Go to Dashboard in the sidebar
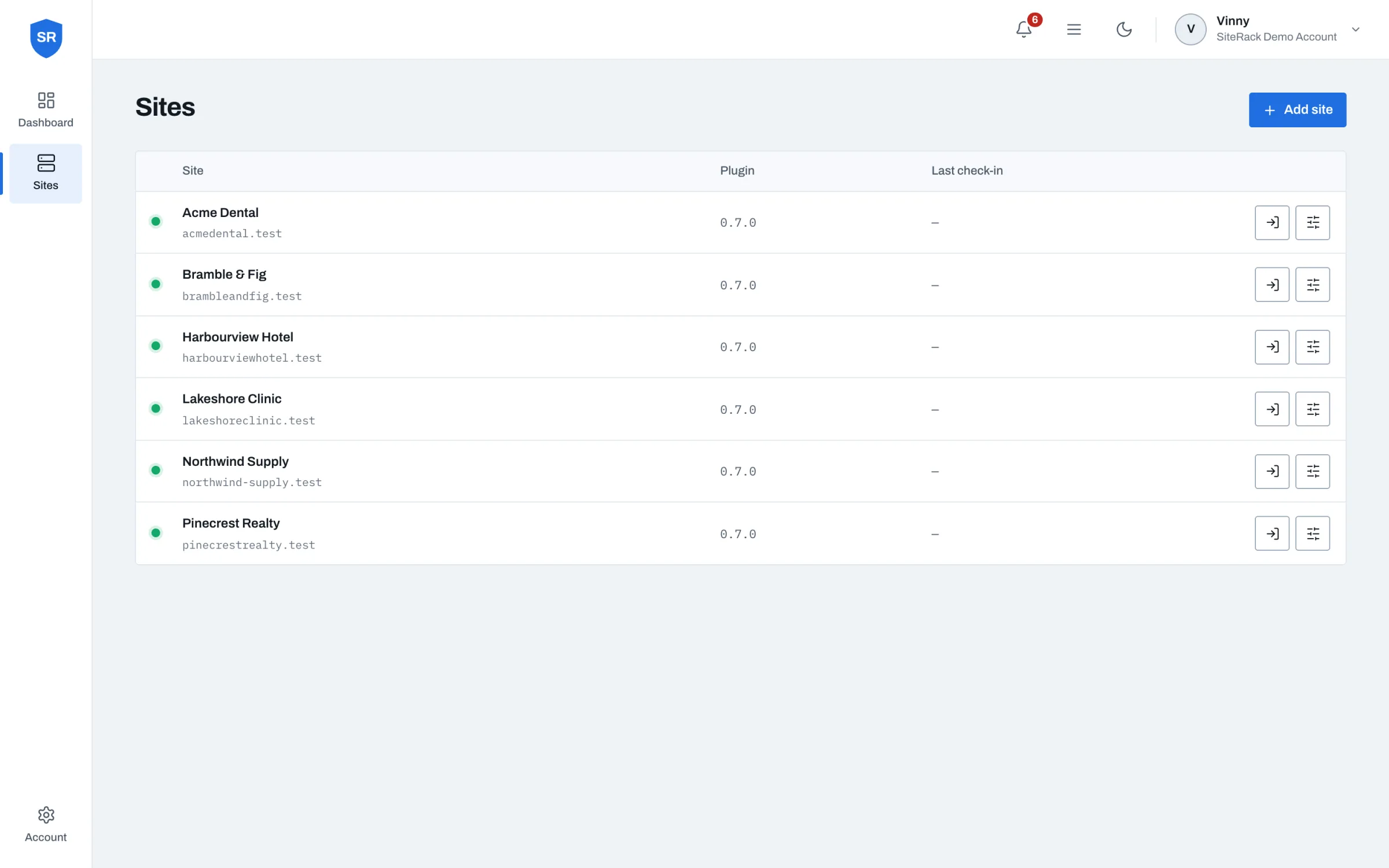The image size is (1389, 868). pyautogui.click(x=46, y=110)
